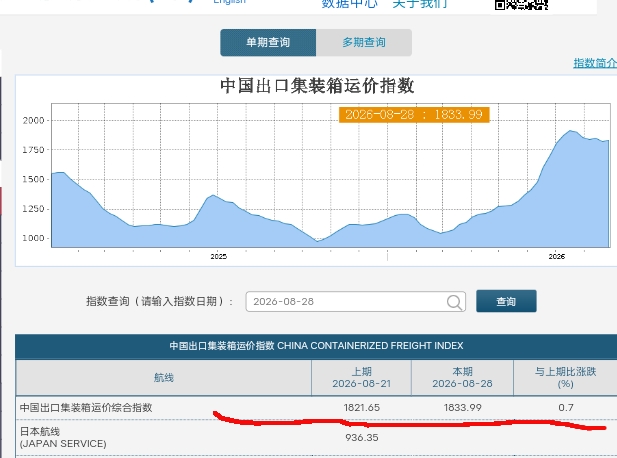Click the 航线 column header
This screenshot has width=617, height=458.
coord(164,378)
